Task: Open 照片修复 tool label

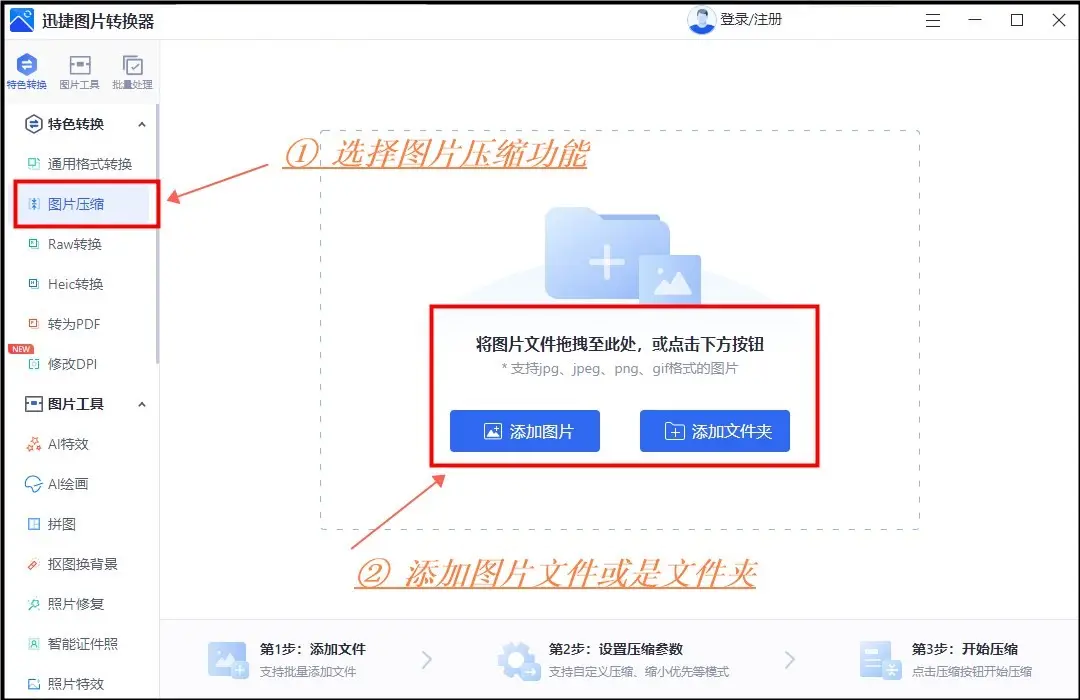Action: (x=76, y=604)
